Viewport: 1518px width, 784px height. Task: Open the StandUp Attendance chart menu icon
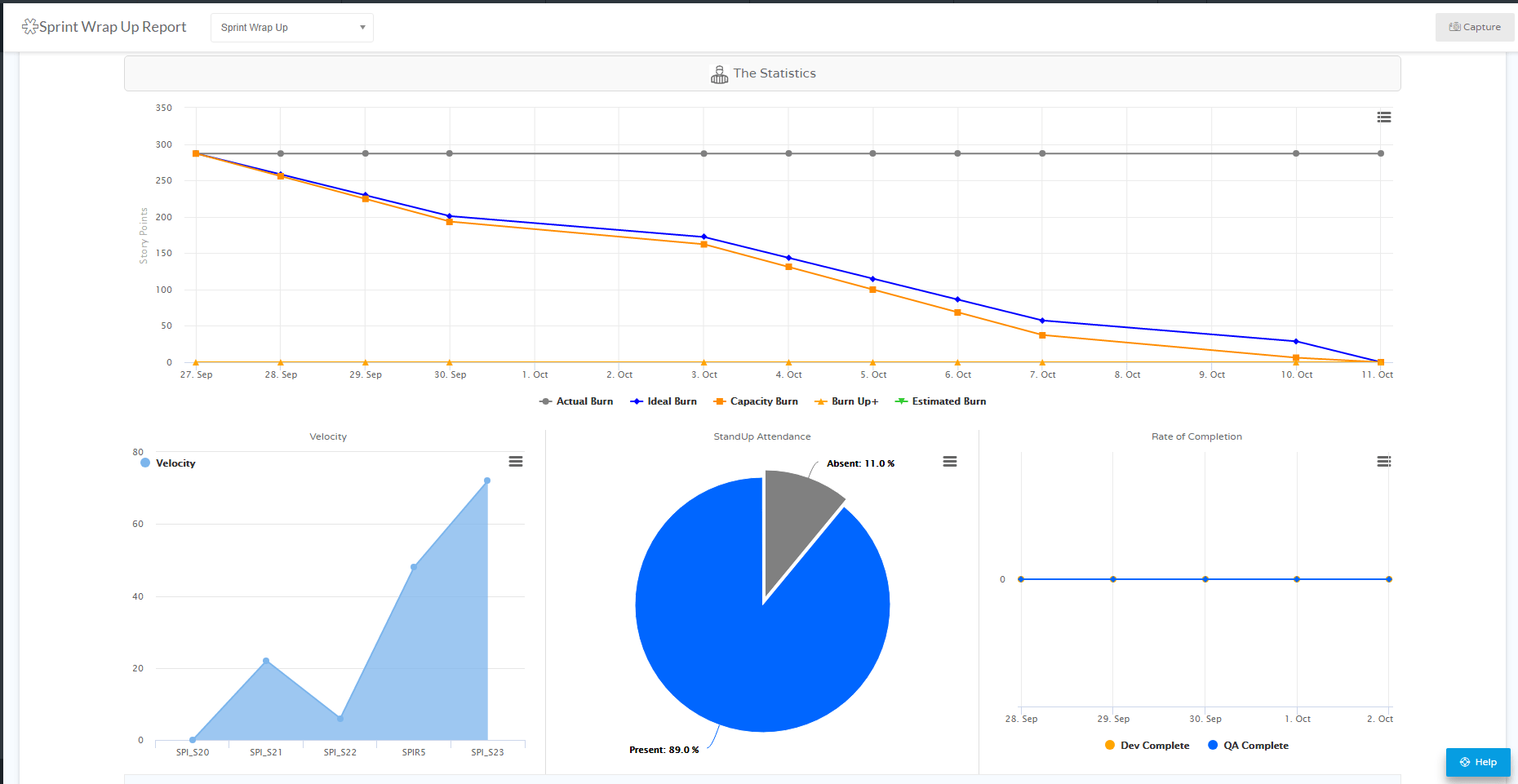[949, 462]
